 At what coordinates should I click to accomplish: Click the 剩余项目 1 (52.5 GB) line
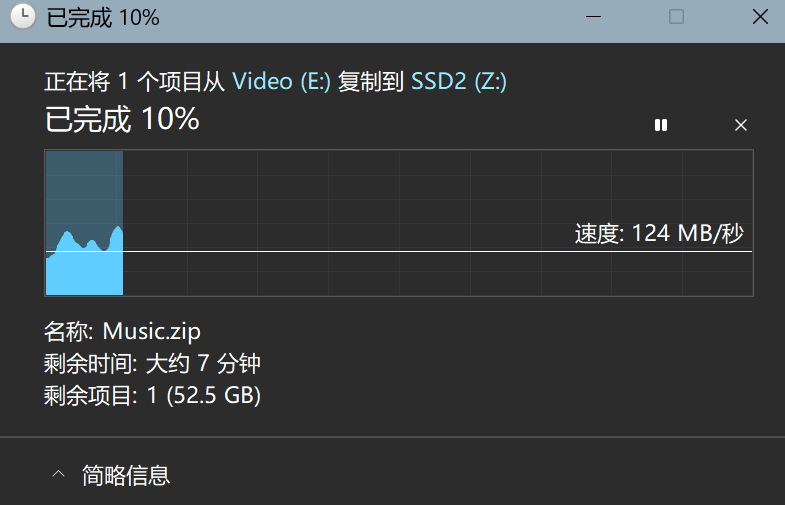152,395
